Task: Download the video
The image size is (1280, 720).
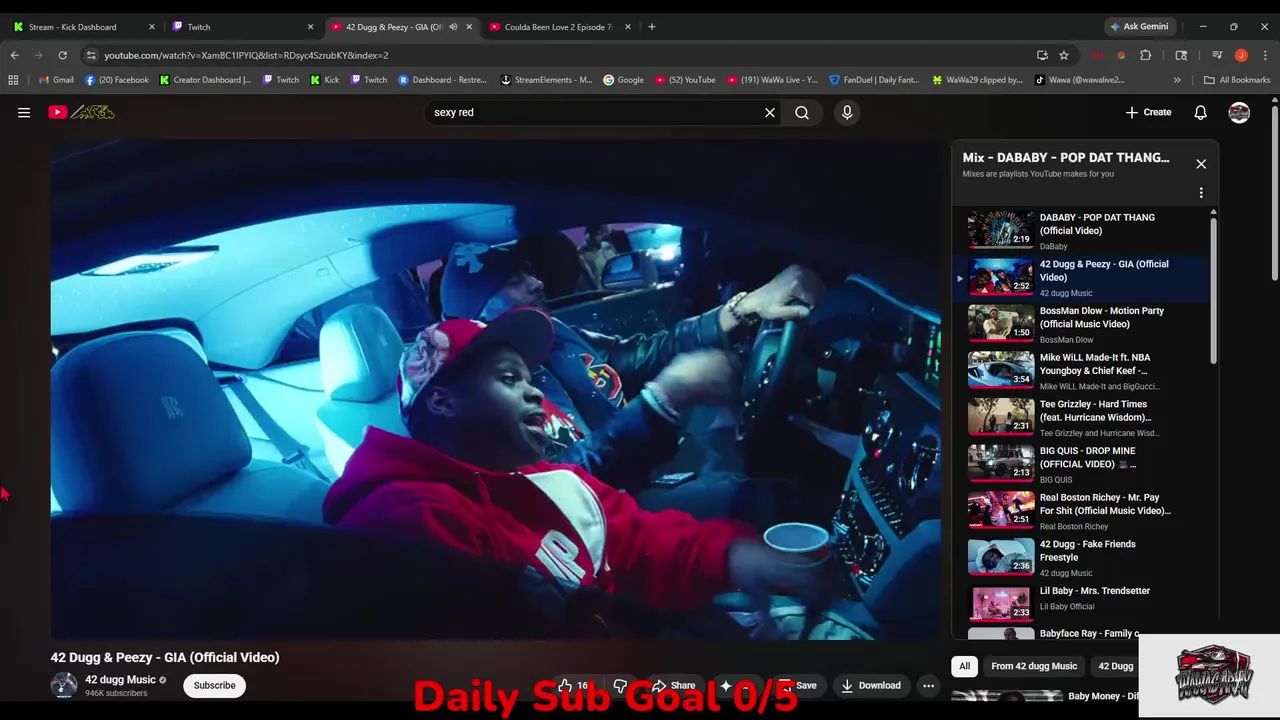Action: (871, 685)
